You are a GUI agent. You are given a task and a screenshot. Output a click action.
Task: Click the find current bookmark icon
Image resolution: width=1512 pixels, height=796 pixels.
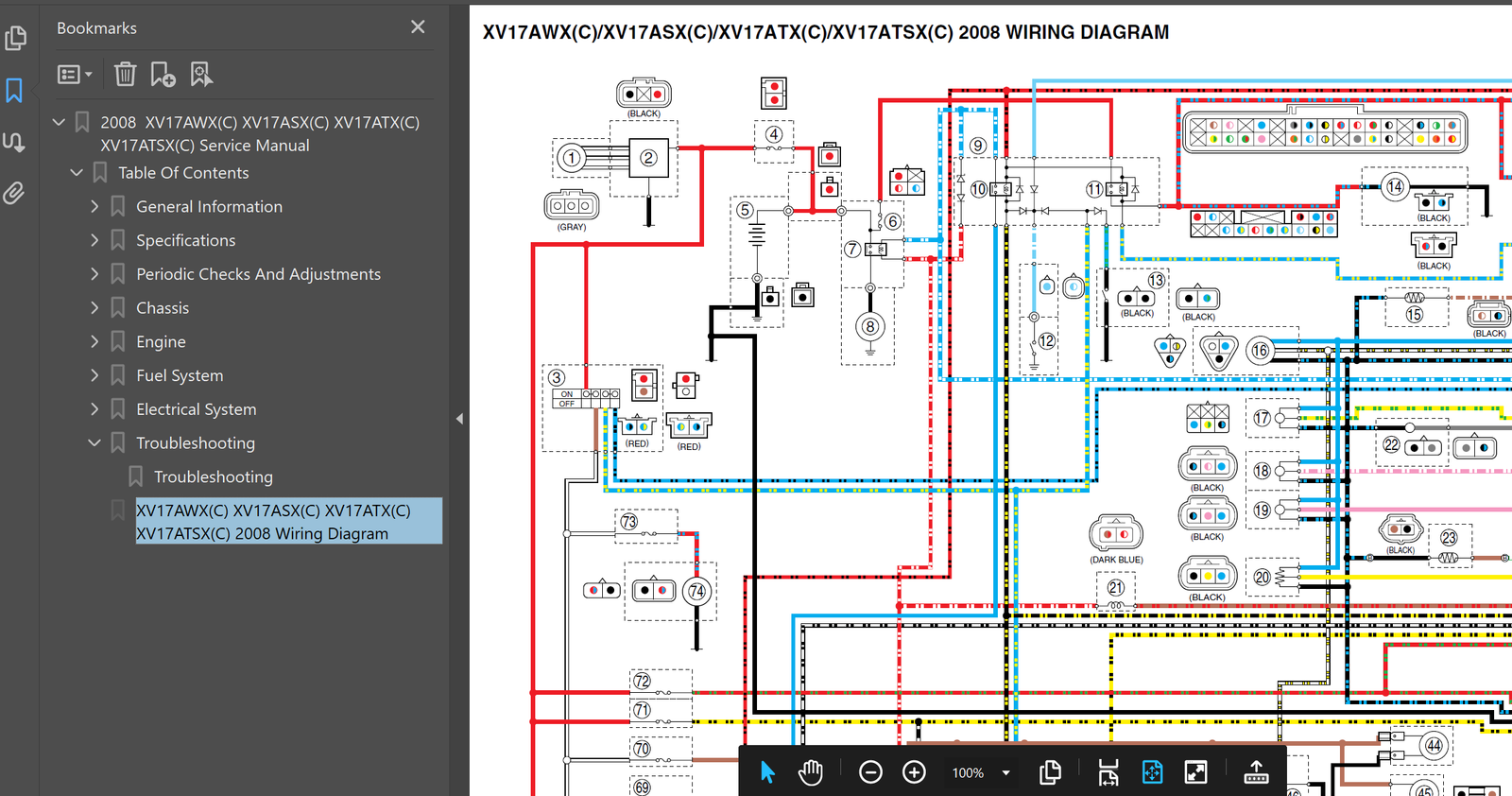tap(200, 74)
